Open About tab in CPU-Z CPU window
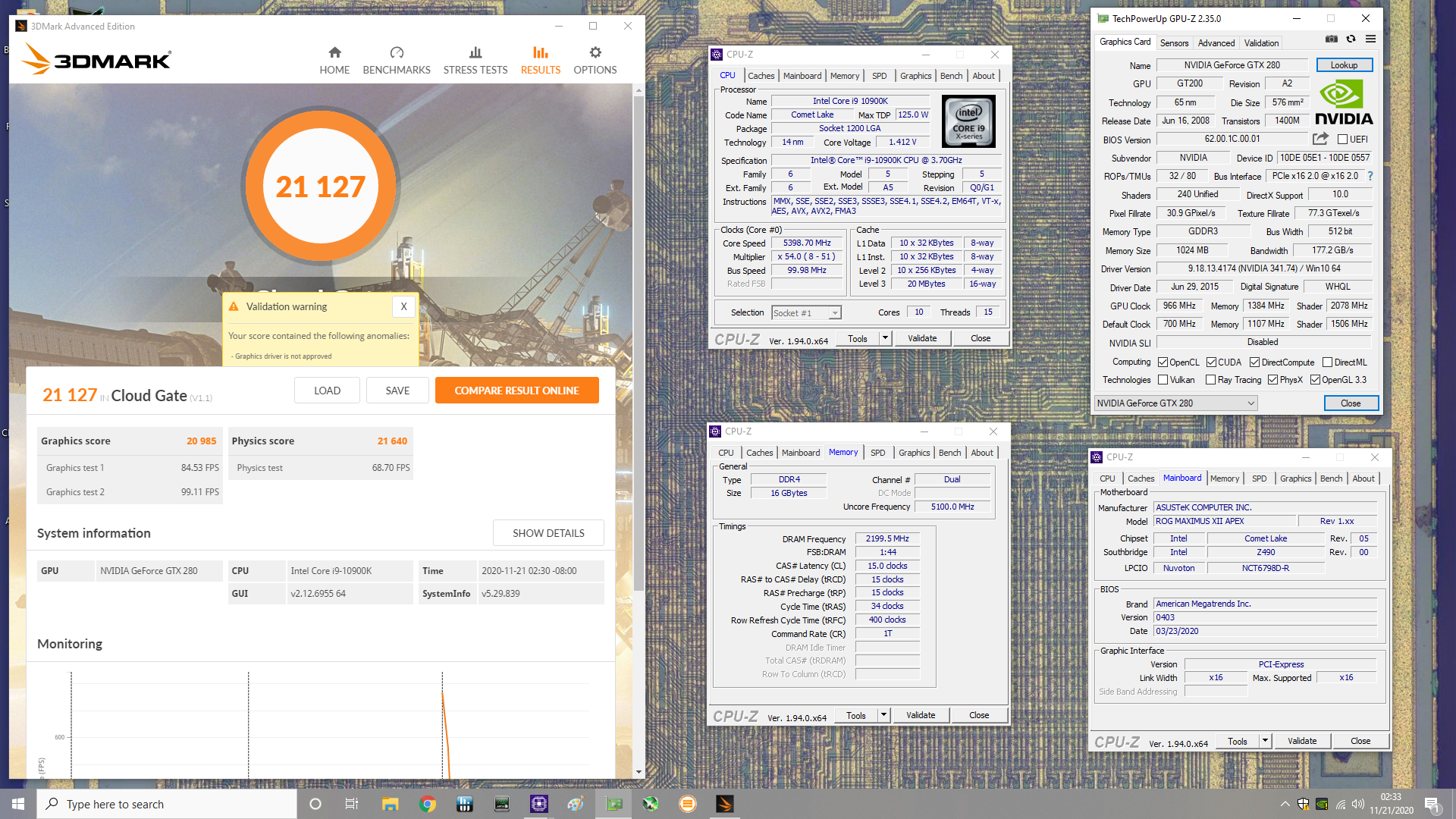This screenshot has height=819, width=1456. (x=984, y=76)
